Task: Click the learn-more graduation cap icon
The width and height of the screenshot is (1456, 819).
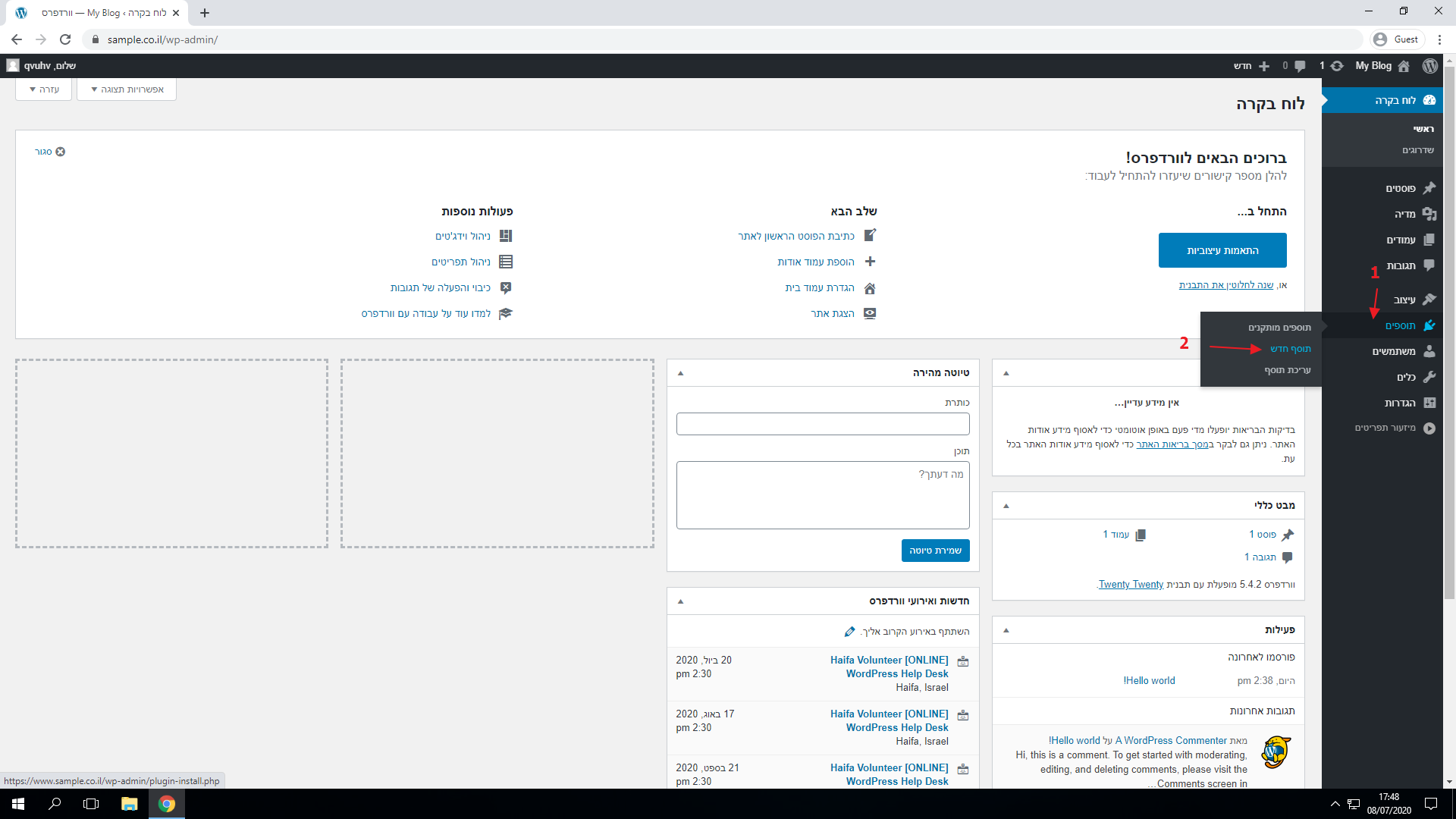Action: point(506,313)
